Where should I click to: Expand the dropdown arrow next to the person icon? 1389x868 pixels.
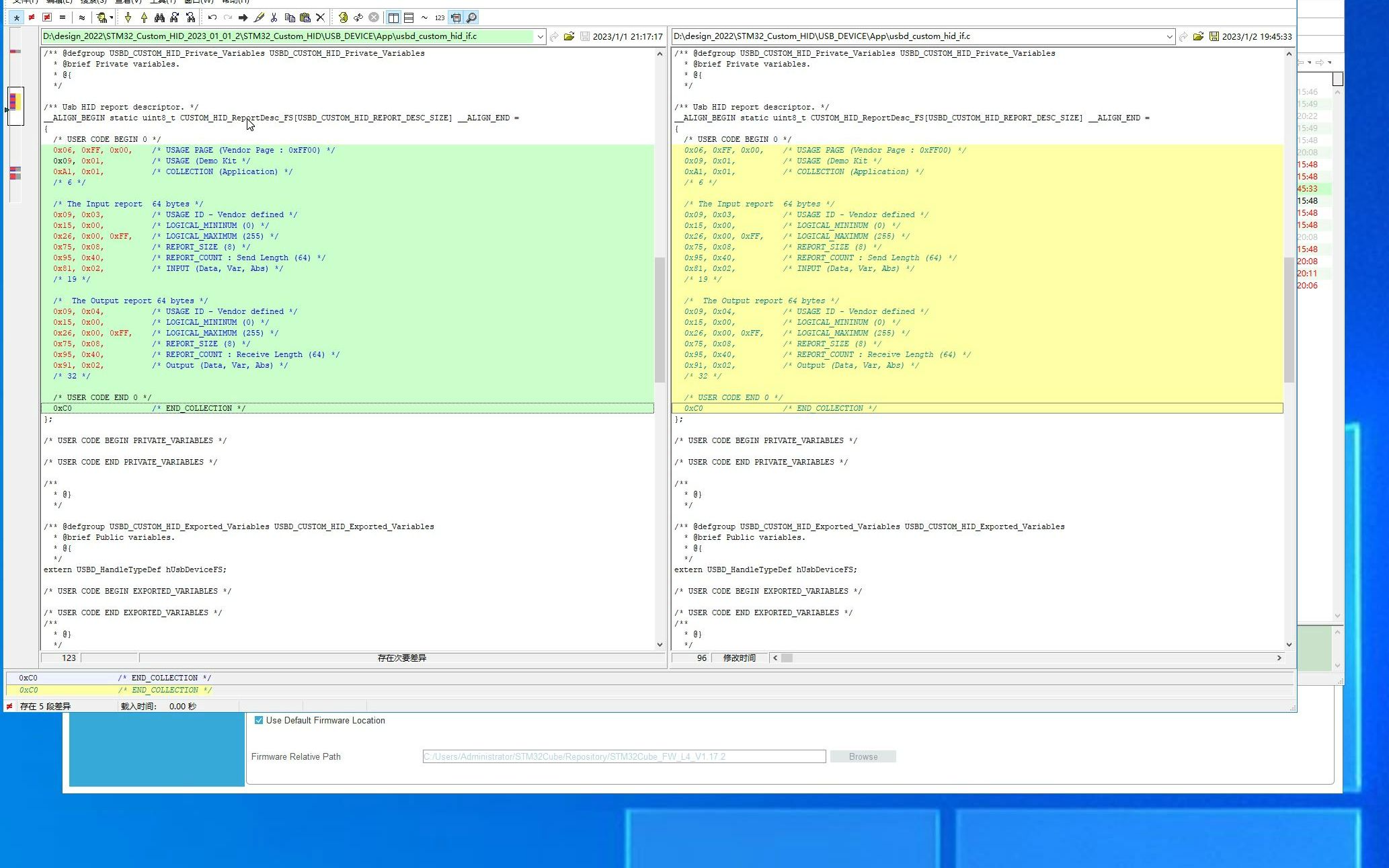point(112,17)
